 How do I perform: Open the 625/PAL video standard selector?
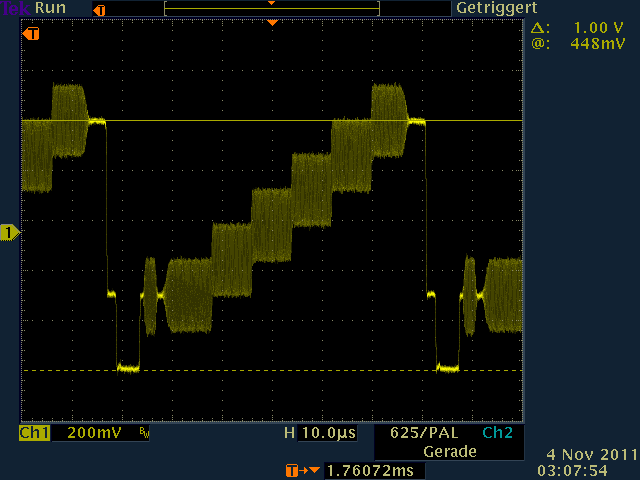point(421,434)
